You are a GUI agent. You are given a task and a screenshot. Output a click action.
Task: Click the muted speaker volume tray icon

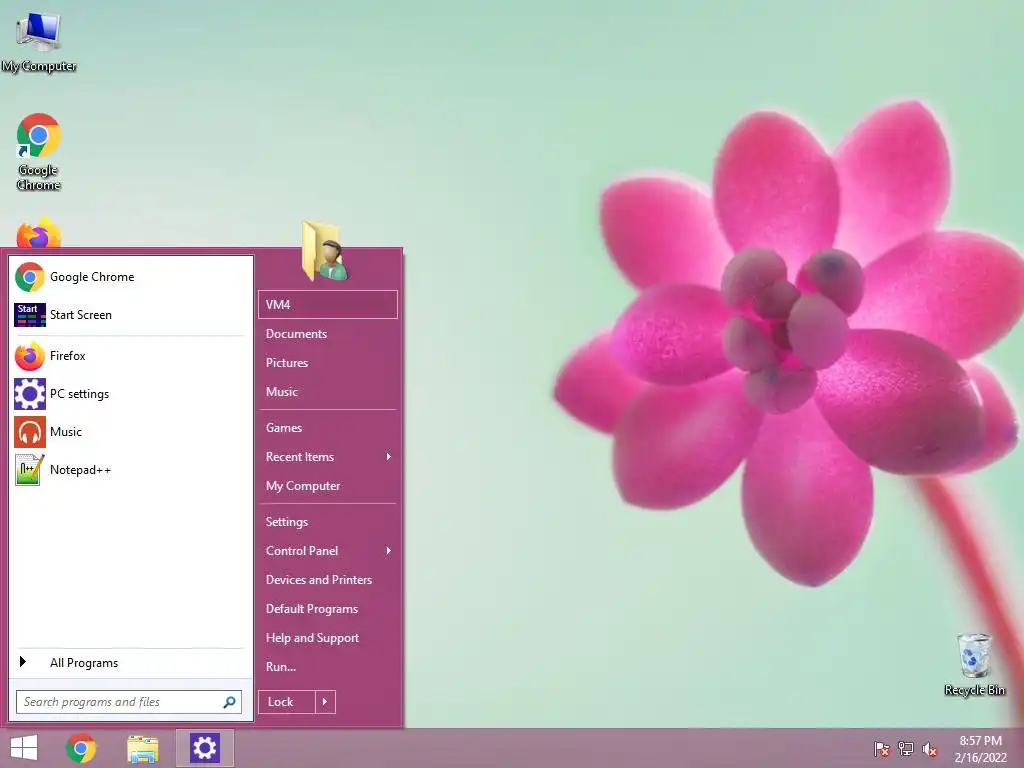[930, 748]
